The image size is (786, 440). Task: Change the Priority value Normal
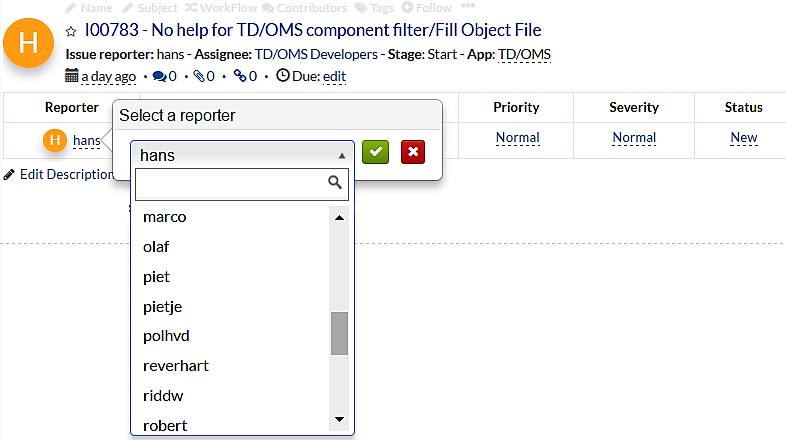(x=517, y=138)
